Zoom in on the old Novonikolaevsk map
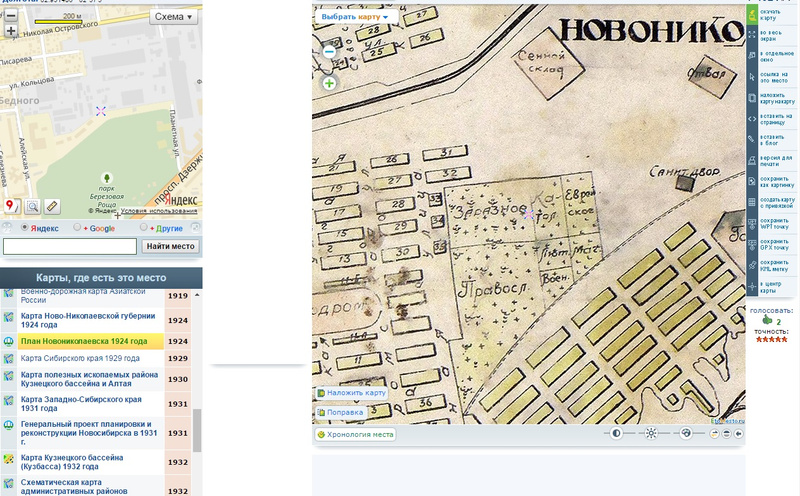Screen dimensions: 800x496 (329, 83)
